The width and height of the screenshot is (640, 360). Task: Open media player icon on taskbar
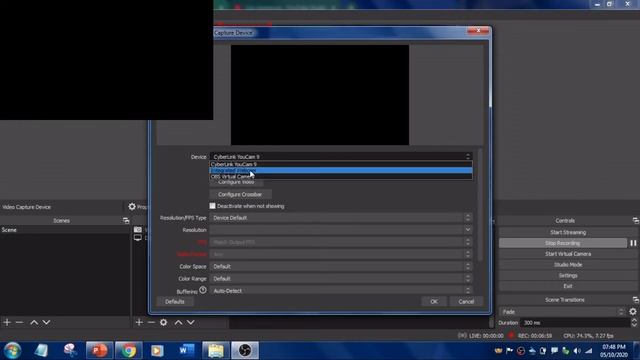(x=157, y=351)
